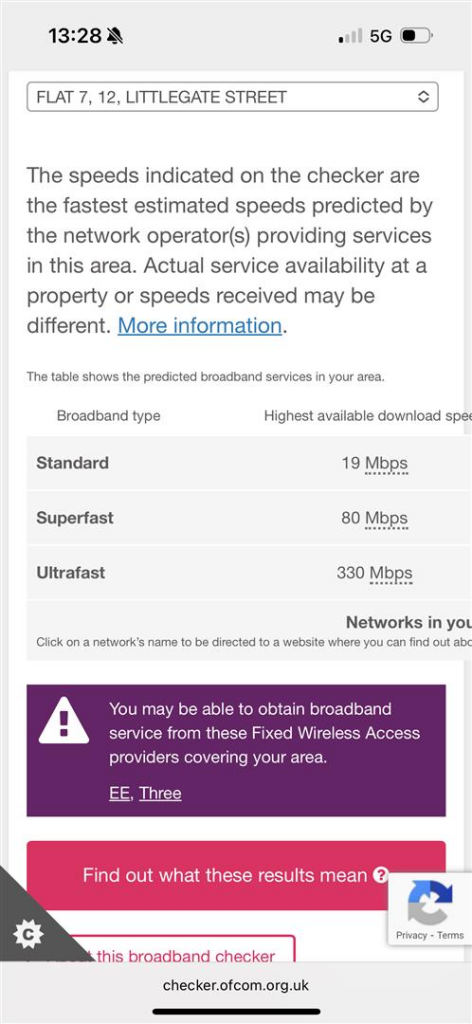Open the reCAPTCHA Terms link
The image size is (472, 1024).
pos(450,935)
